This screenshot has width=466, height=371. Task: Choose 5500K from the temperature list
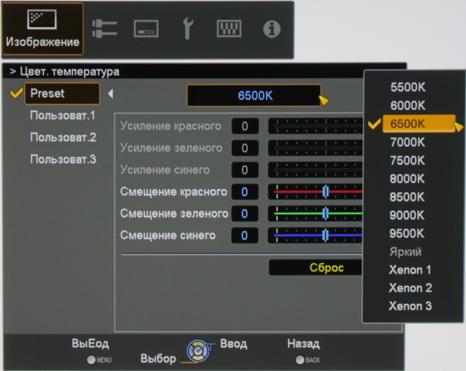[x=408, y=87]
